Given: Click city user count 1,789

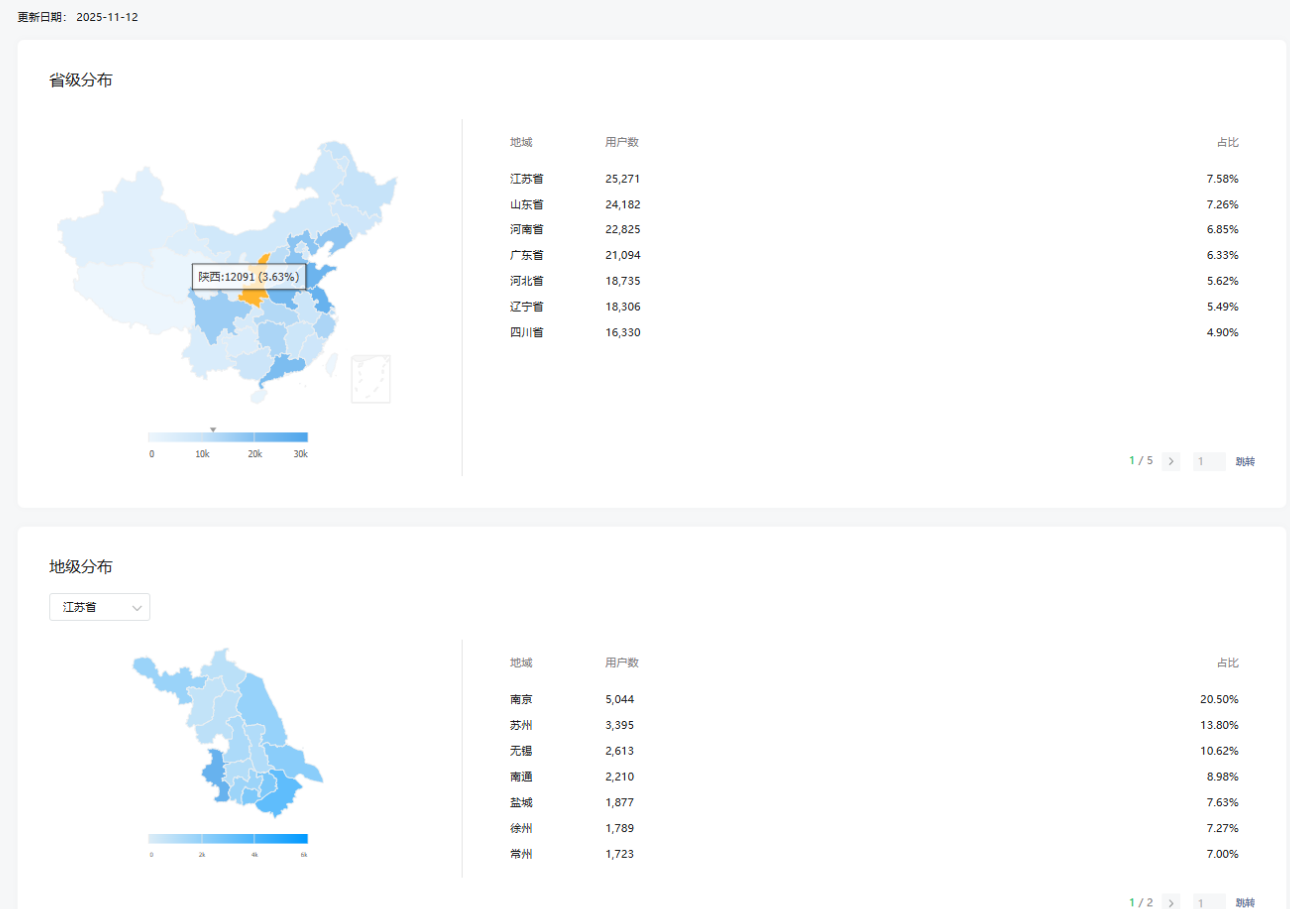Looking at the screenshot, I should tap(620, 828).
